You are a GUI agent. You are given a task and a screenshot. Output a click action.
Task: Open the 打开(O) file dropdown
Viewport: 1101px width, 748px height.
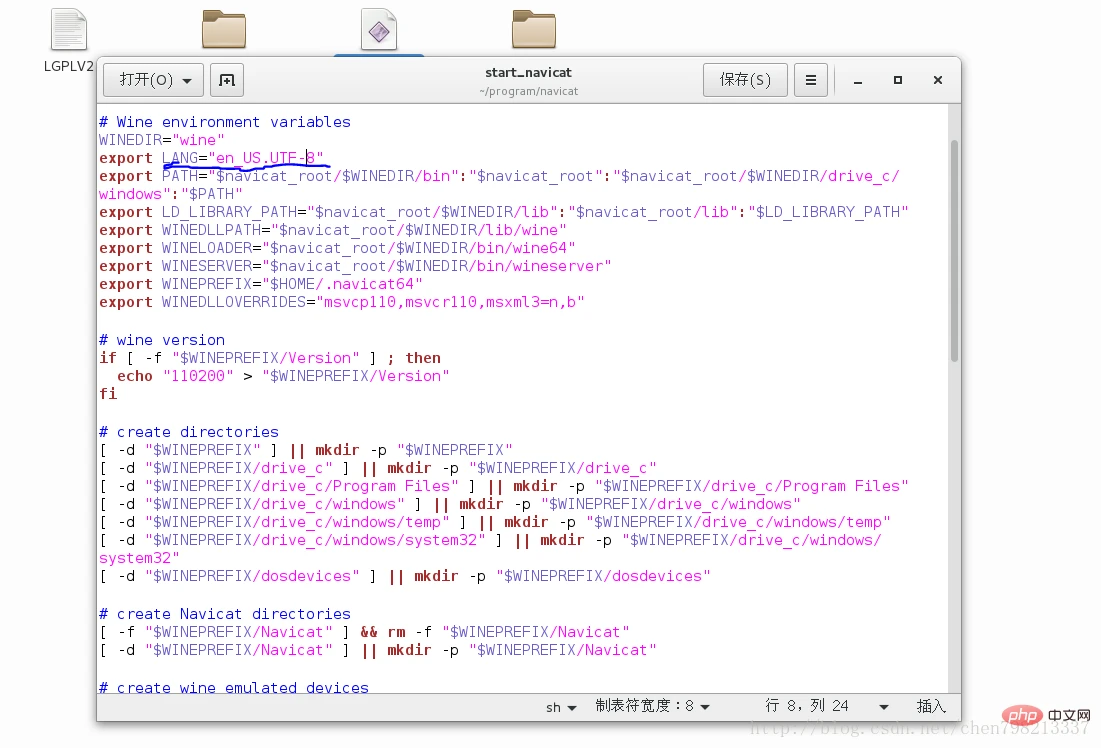coord(153,80)
